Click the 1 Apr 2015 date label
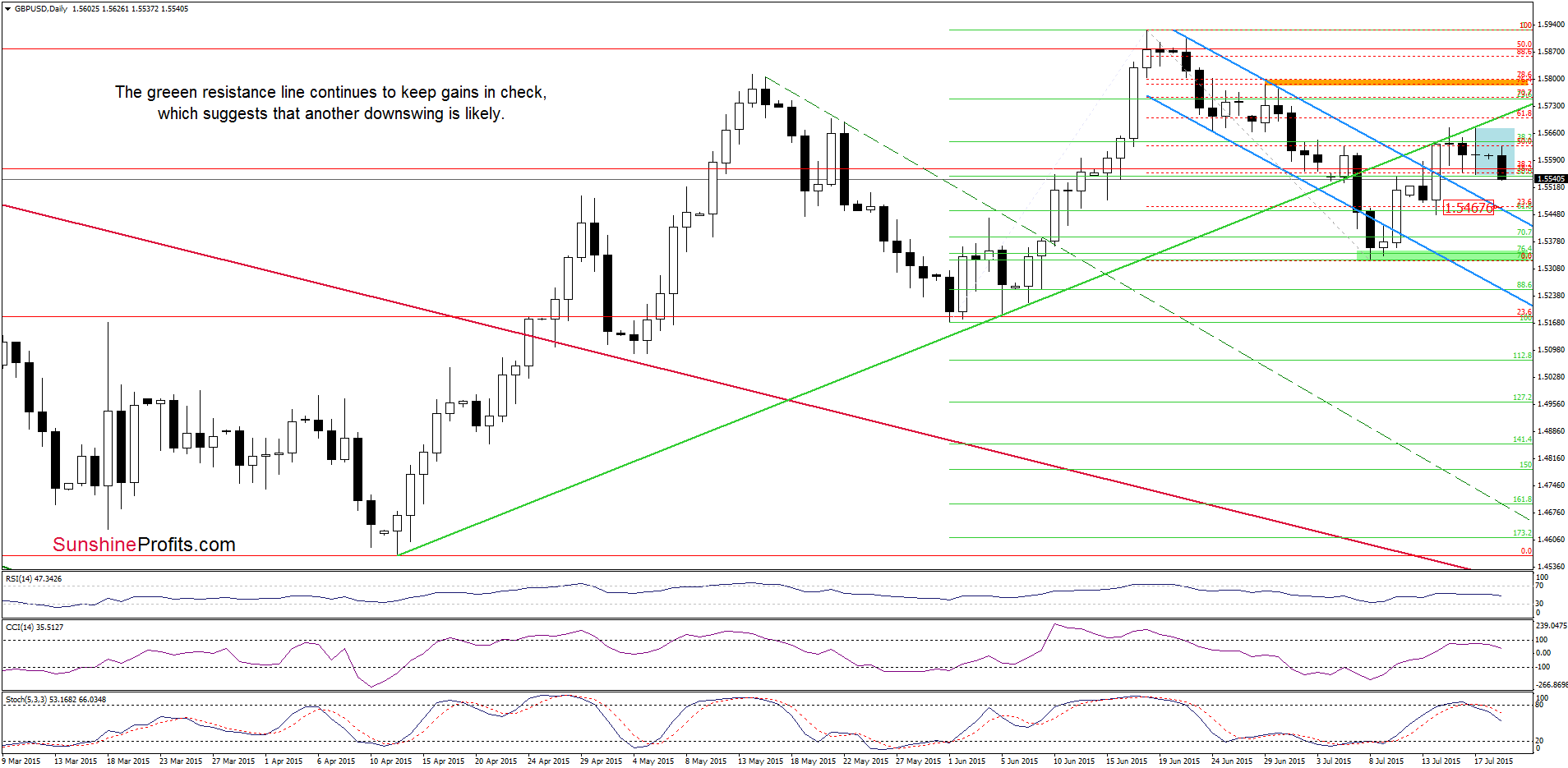Viewport: 1568px width, 768px height. click(x=284, y=761)
